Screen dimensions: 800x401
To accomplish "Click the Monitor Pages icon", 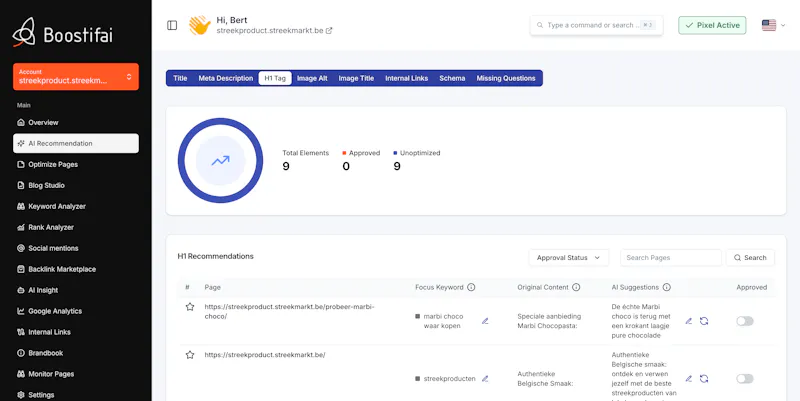I will pos(21,374).
